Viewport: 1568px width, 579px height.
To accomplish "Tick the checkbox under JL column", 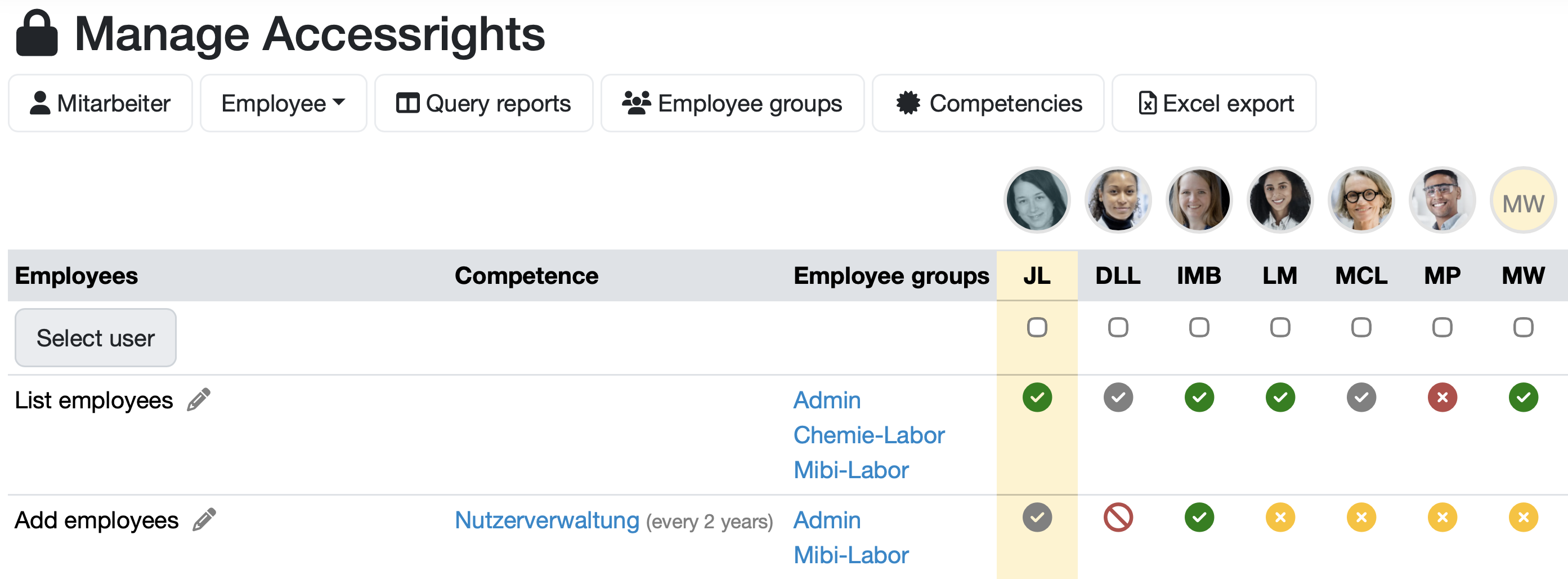I will pyautogui.click(x=1037, y=328).
